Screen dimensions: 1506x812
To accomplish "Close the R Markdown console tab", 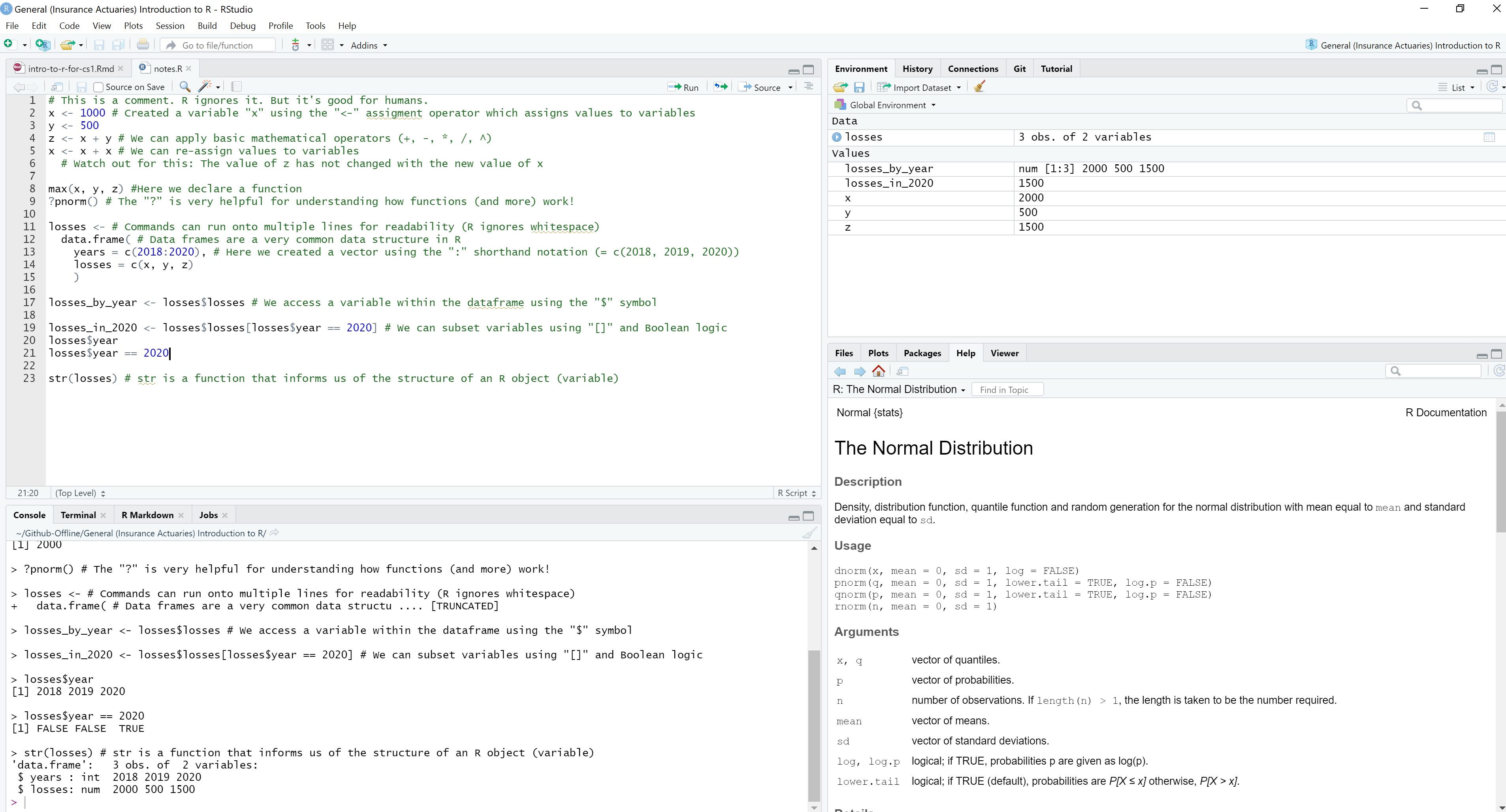I will pos(181,515).
